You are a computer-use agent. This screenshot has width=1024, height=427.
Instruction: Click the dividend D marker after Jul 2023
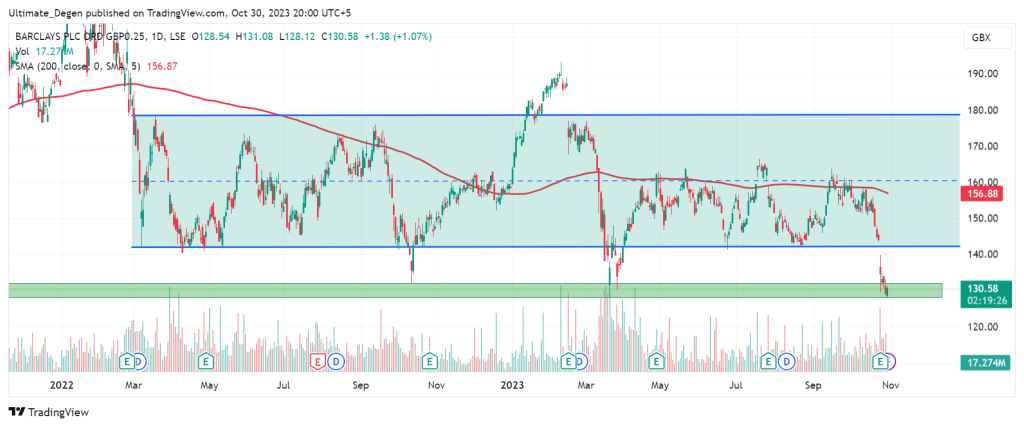click(788, 360)
